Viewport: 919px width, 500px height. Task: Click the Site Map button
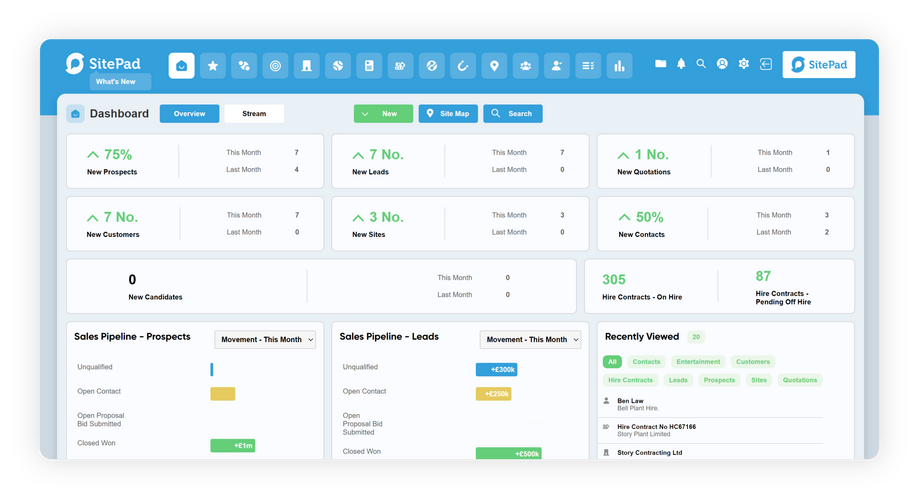(448, 114)
